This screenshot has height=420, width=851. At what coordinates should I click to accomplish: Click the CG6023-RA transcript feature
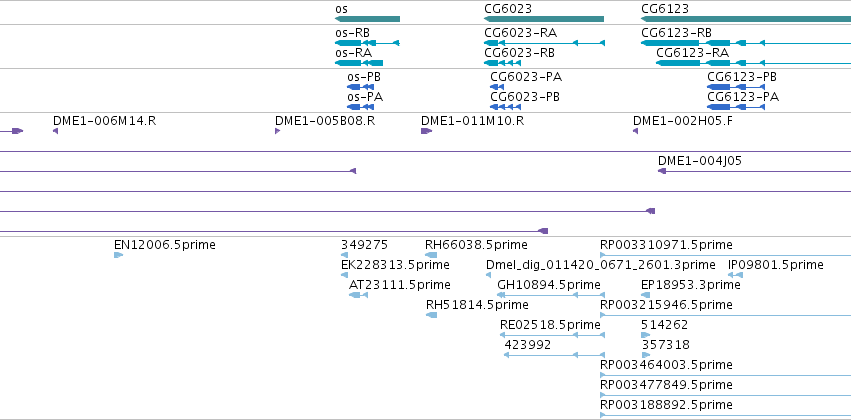tap(544, 43)
